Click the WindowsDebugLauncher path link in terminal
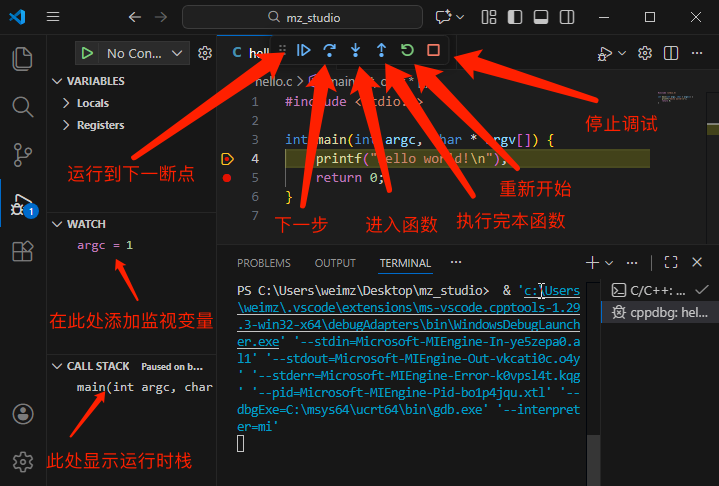 [409, 316]
